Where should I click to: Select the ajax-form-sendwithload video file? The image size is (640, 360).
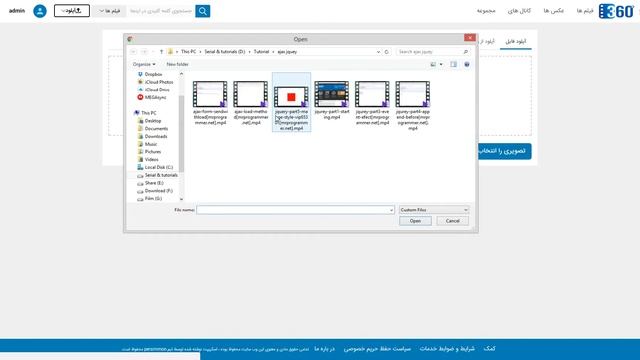210,103
